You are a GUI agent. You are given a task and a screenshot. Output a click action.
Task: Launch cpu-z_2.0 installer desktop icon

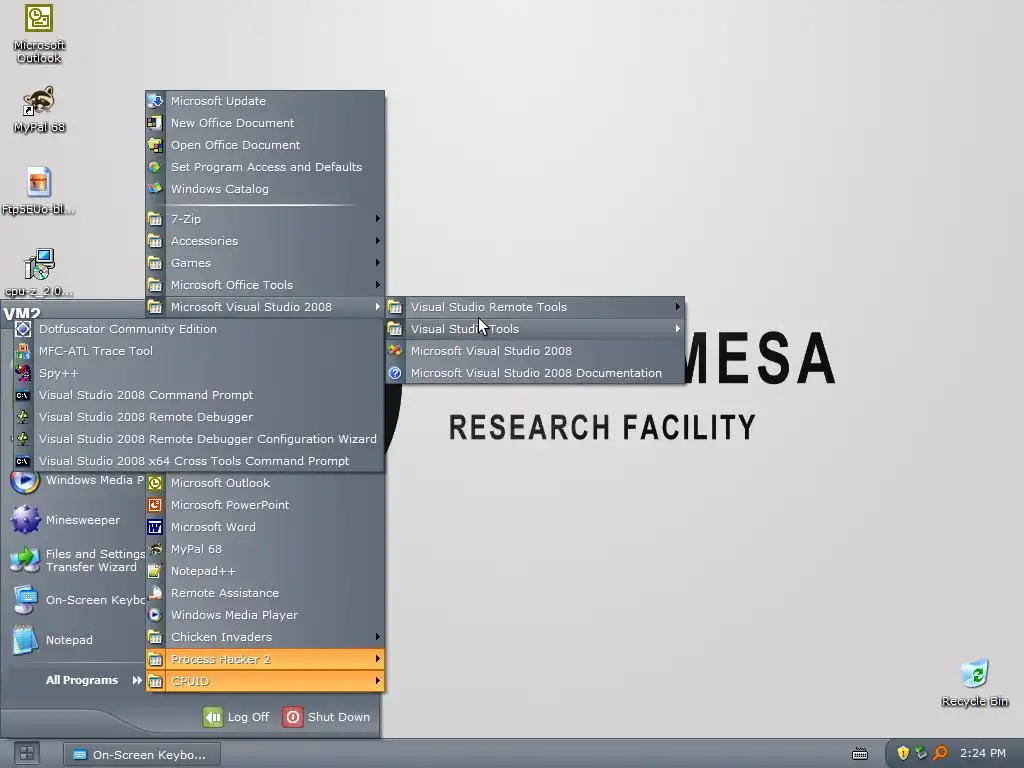(39, 264)
